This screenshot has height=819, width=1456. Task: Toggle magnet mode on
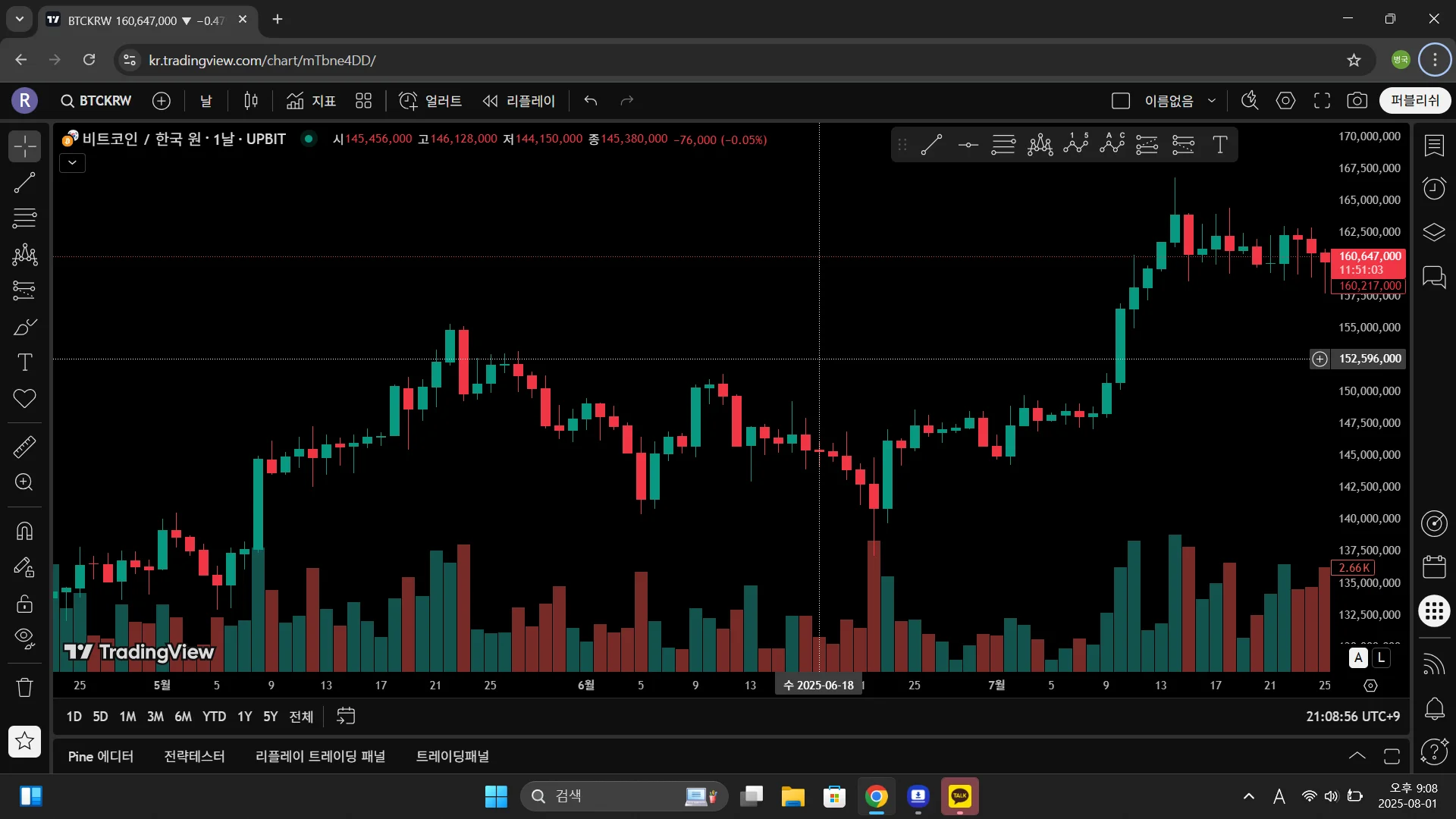click(x=24, y=531)
